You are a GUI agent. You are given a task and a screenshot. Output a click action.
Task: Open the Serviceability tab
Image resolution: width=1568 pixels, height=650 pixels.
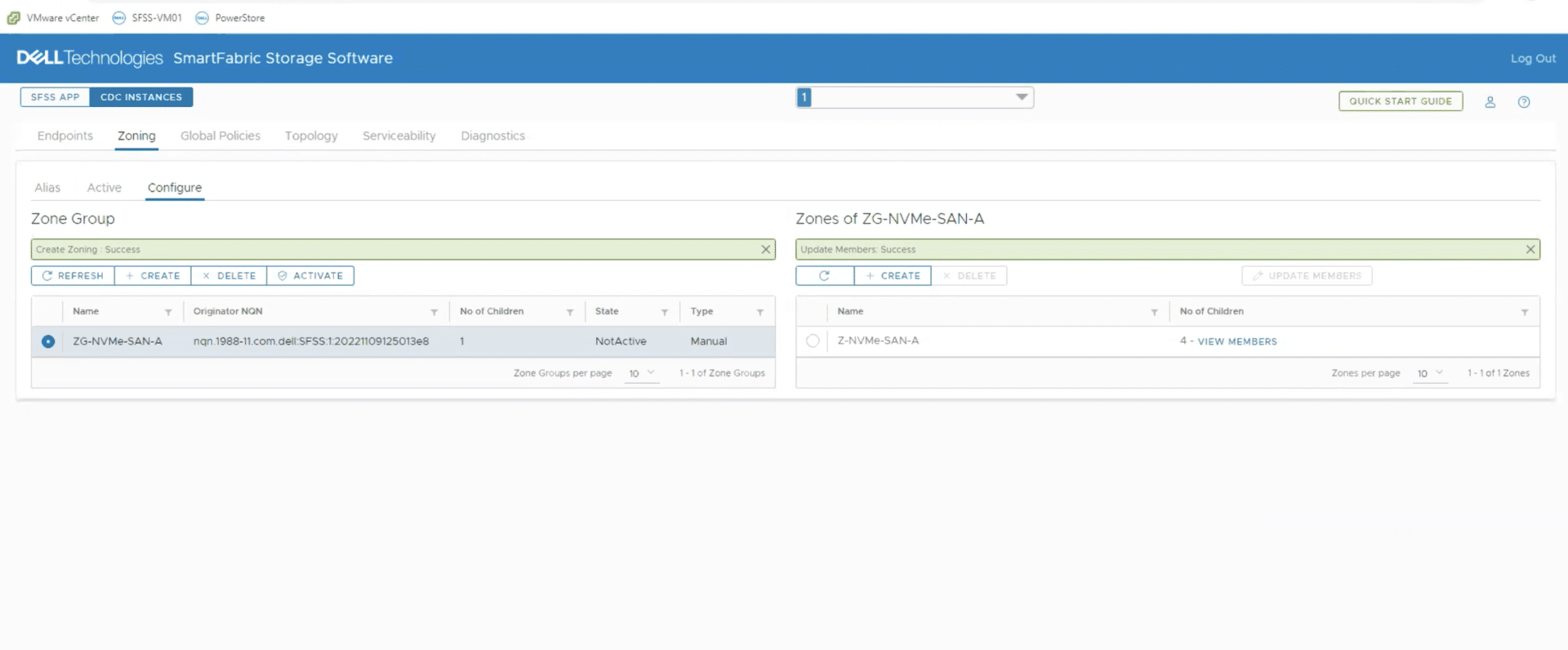pos(399,136)
